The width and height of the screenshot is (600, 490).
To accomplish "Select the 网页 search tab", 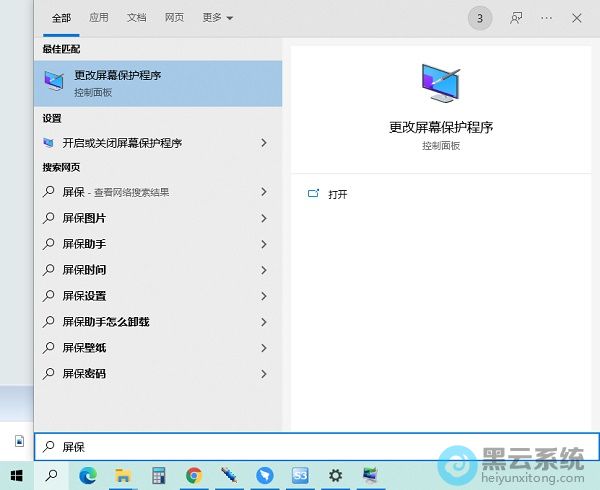I will tap(174, 18).
